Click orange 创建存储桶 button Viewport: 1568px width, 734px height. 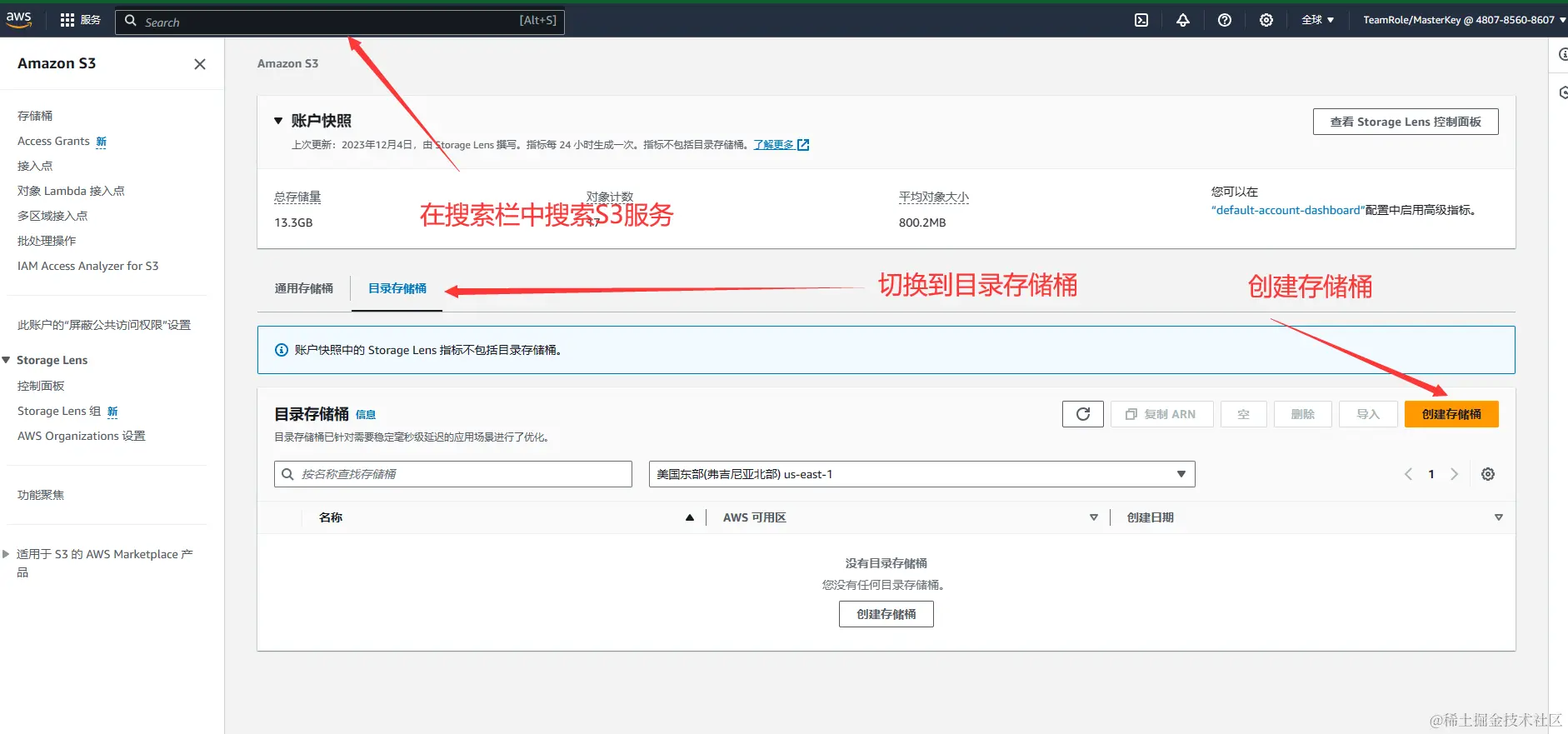(1451, 414)
